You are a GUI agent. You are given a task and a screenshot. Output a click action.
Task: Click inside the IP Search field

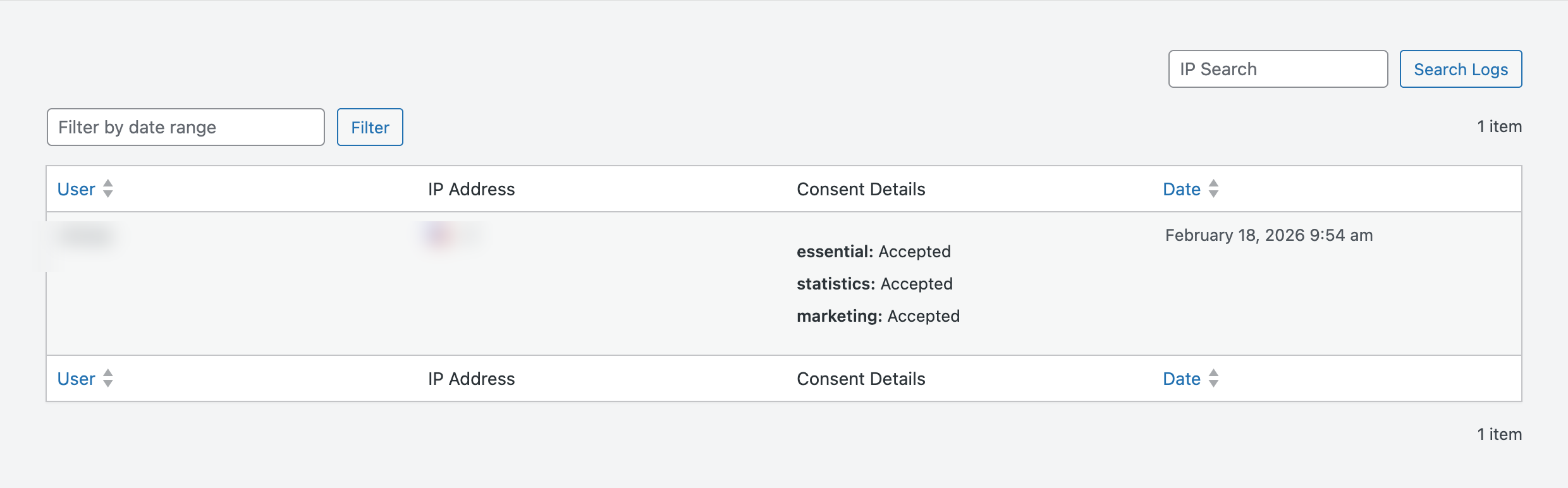pyautogui.click(x=1277, y=69)
